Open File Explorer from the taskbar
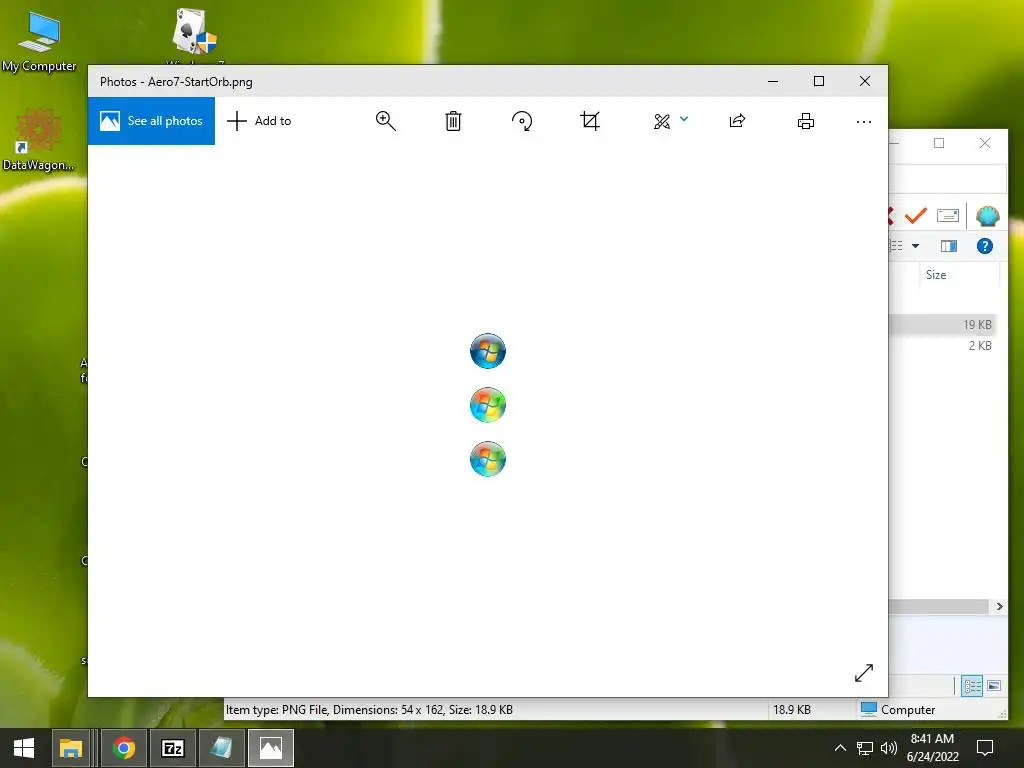This screenshot has width=1024, height=768. (x=71, y=748)
